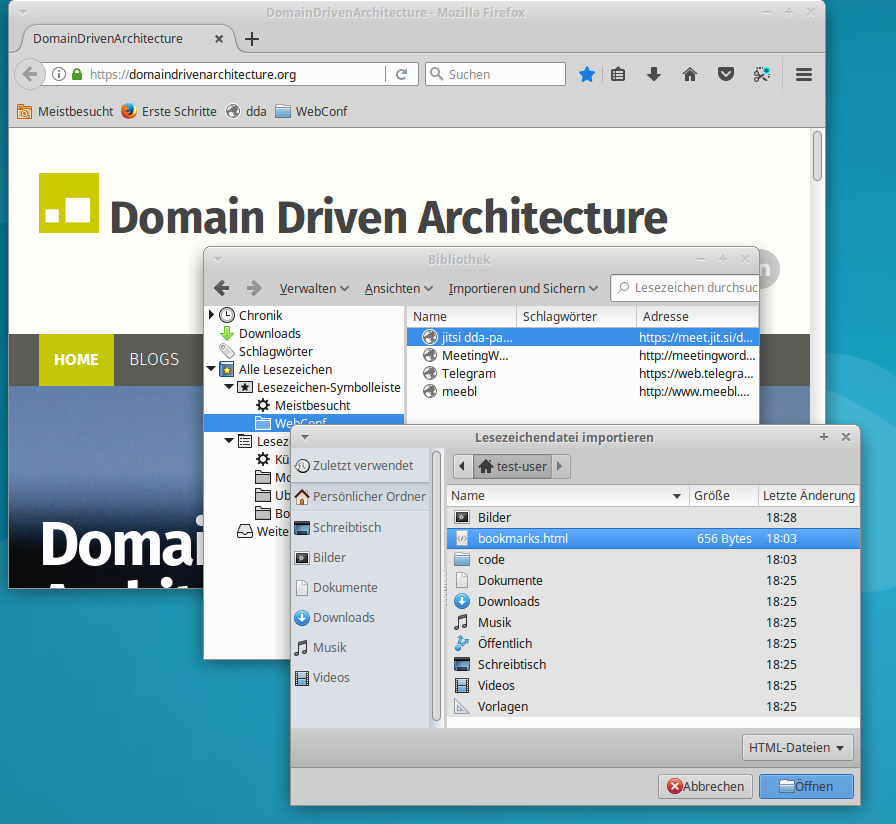Reload the current page
This screenshot has height=824, width=896.
click(402, 74)
